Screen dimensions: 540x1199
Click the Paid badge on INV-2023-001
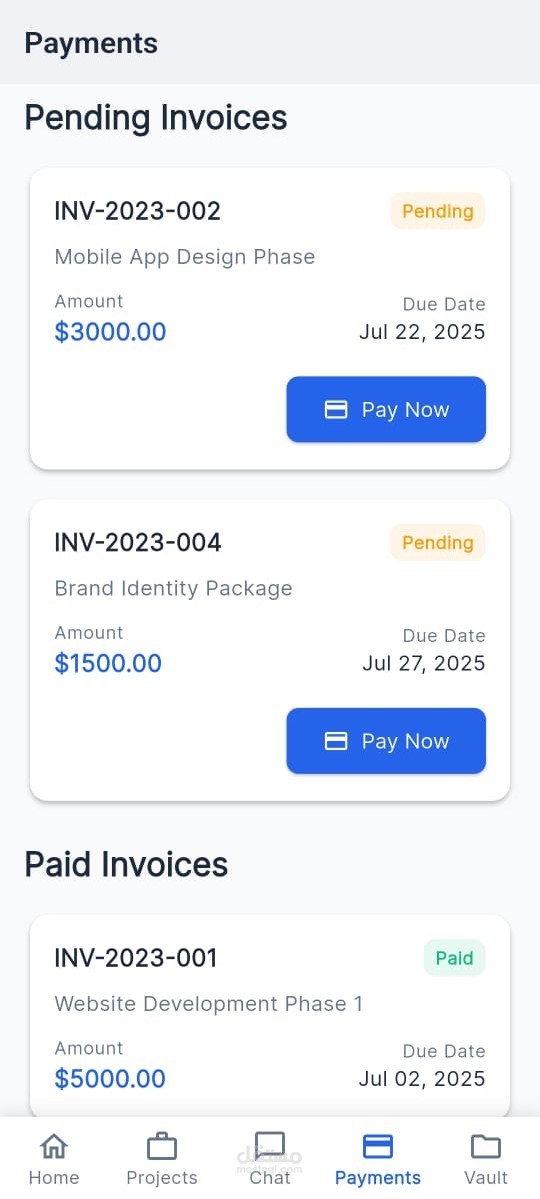pyautogui.click(x=454, y=958)
